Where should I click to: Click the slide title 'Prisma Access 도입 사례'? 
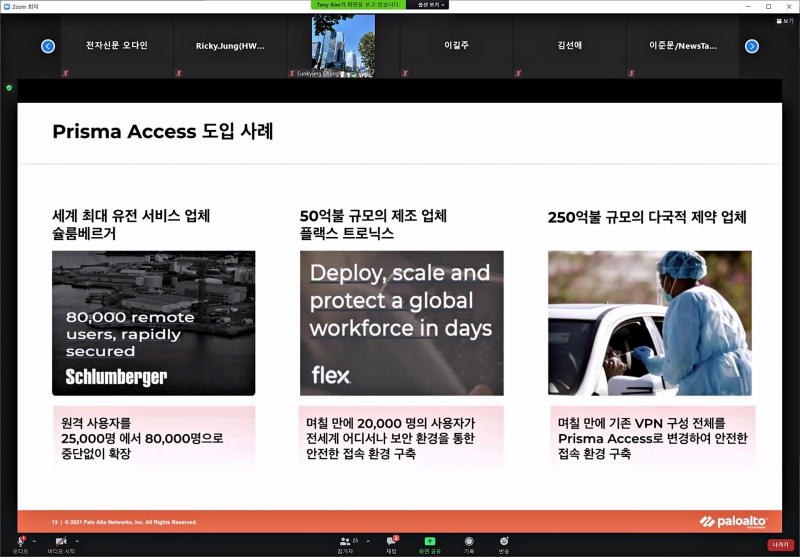pyautogui.click(x=163, y=132)
